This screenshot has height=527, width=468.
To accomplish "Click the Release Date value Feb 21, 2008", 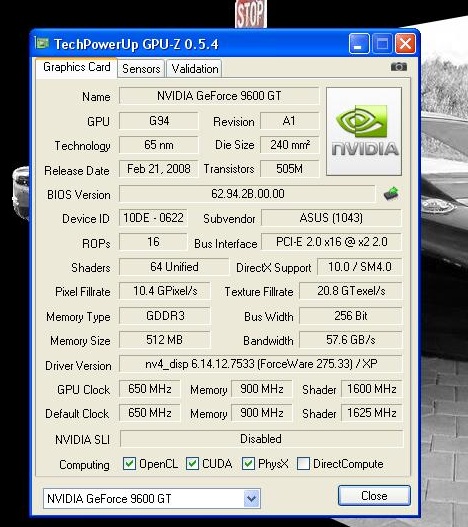I will click(159, 169).
